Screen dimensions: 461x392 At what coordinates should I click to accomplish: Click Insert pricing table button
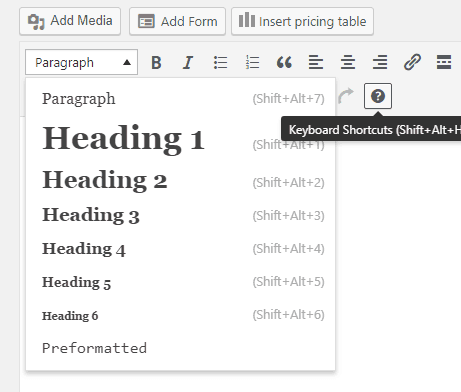pyautogui.click(x=302, y=21)
